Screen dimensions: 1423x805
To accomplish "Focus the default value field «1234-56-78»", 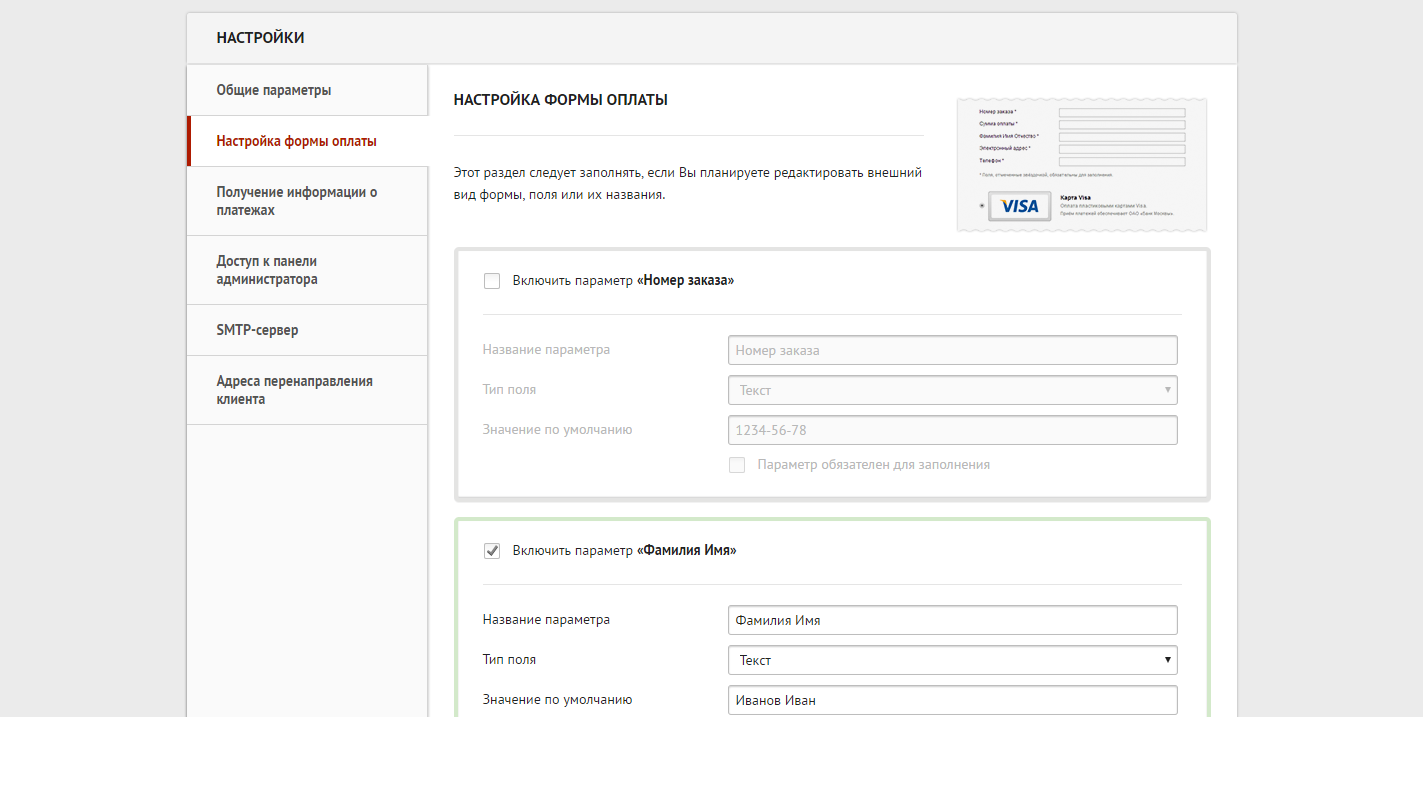I will click(x=952, y=430).
